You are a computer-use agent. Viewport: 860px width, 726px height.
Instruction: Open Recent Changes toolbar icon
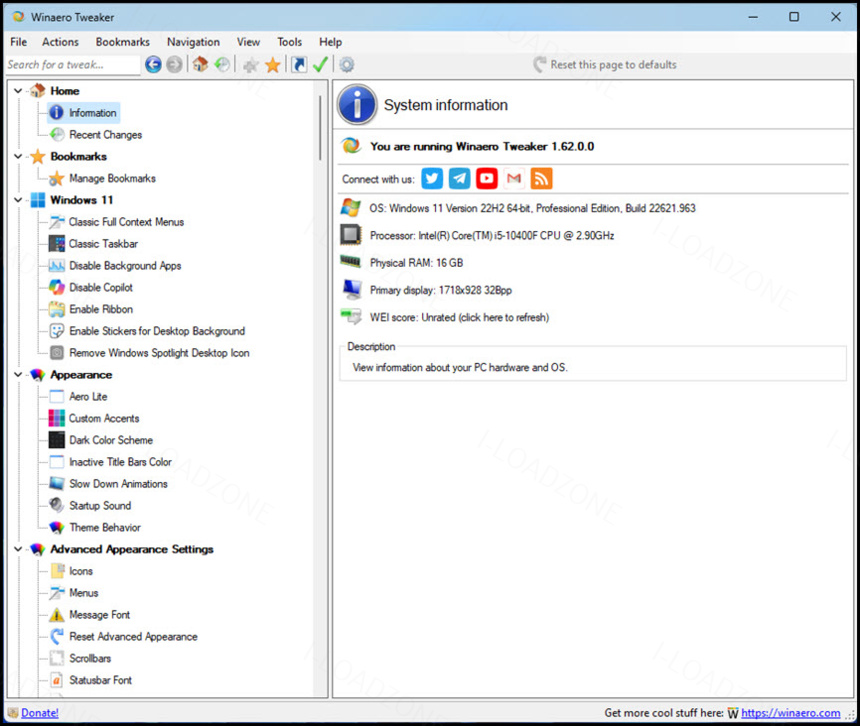coord(222,65)
